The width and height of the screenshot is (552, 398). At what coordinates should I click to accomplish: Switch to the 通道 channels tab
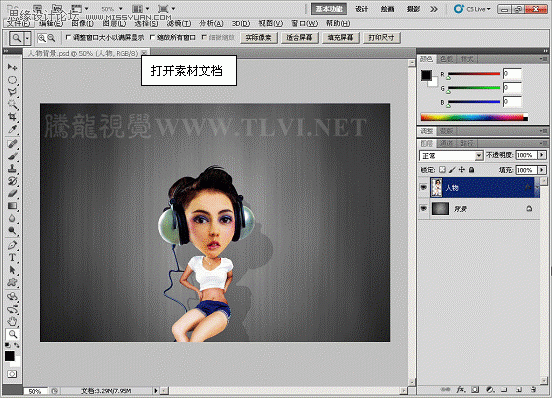pyautogui.click(x=446, y=143)
